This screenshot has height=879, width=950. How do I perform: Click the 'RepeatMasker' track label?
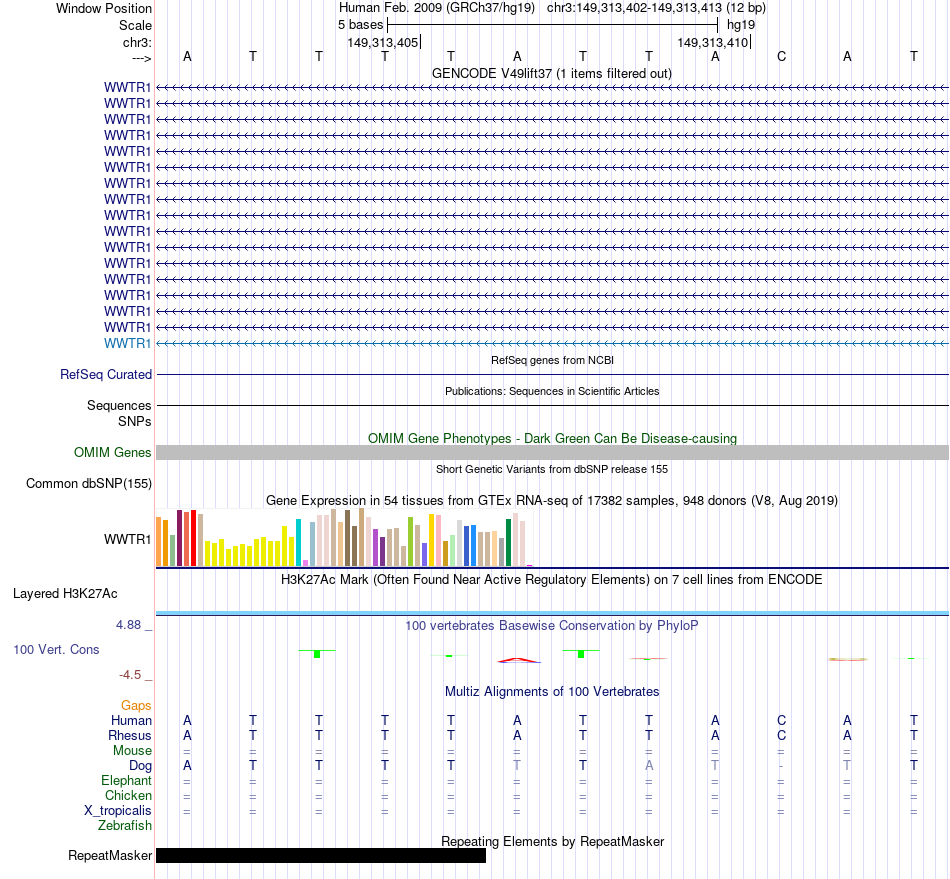[110, 855]
